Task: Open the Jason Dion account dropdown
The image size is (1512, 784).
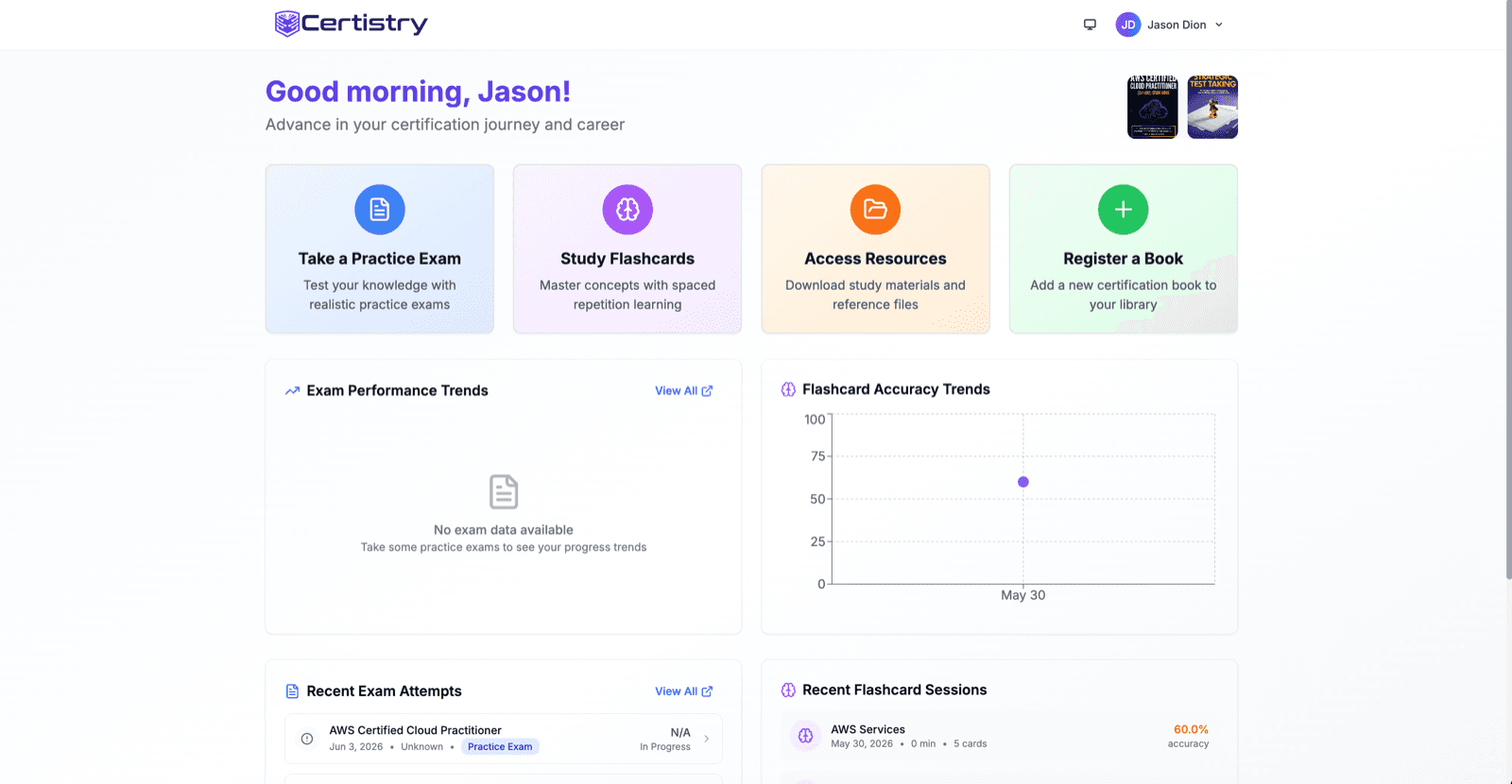Action: coord(1170,25)
